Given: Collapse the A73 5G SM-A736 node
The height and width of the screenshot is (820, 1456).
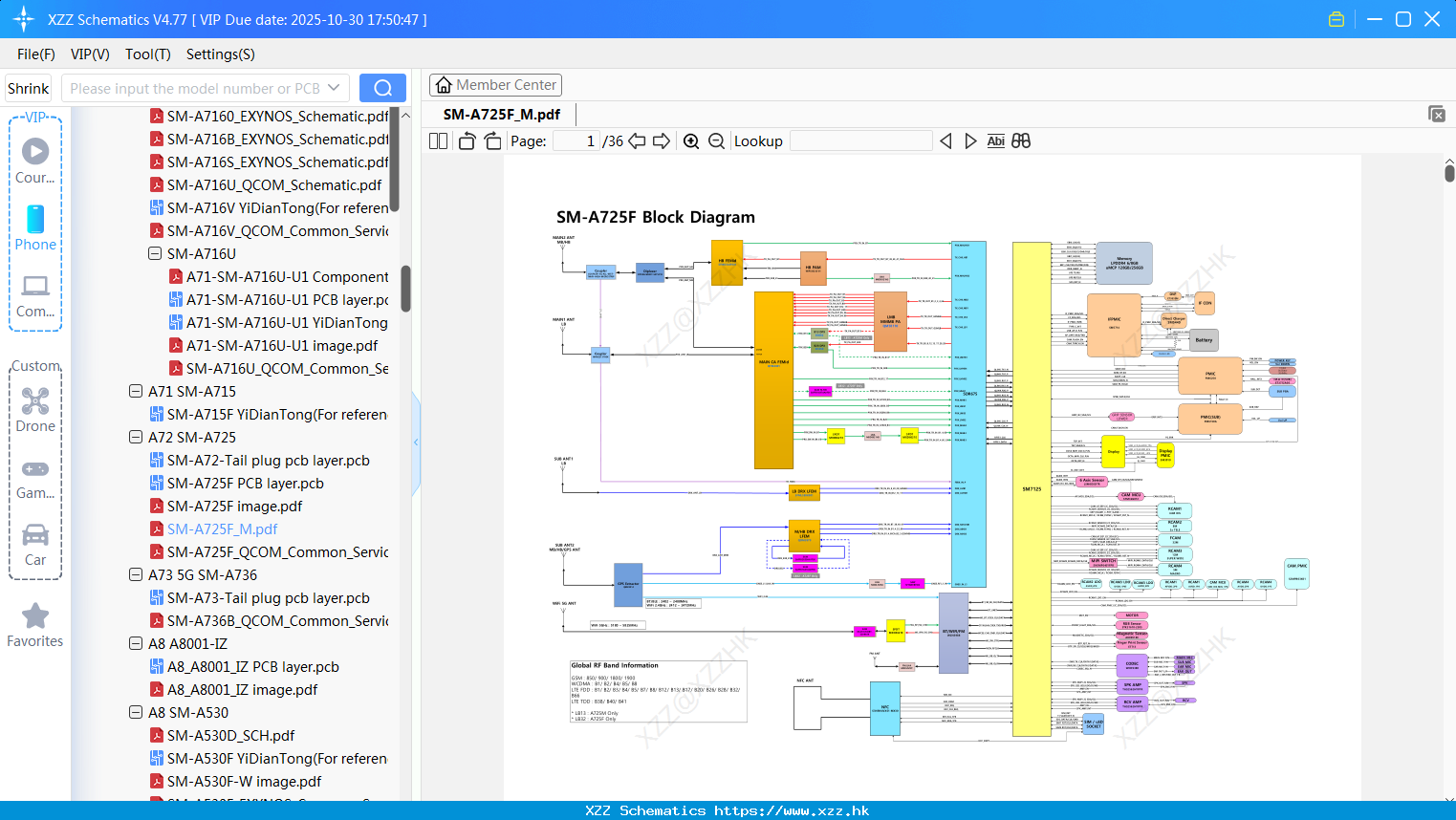Looking at the screenshot, I should [x=136, y=574].
